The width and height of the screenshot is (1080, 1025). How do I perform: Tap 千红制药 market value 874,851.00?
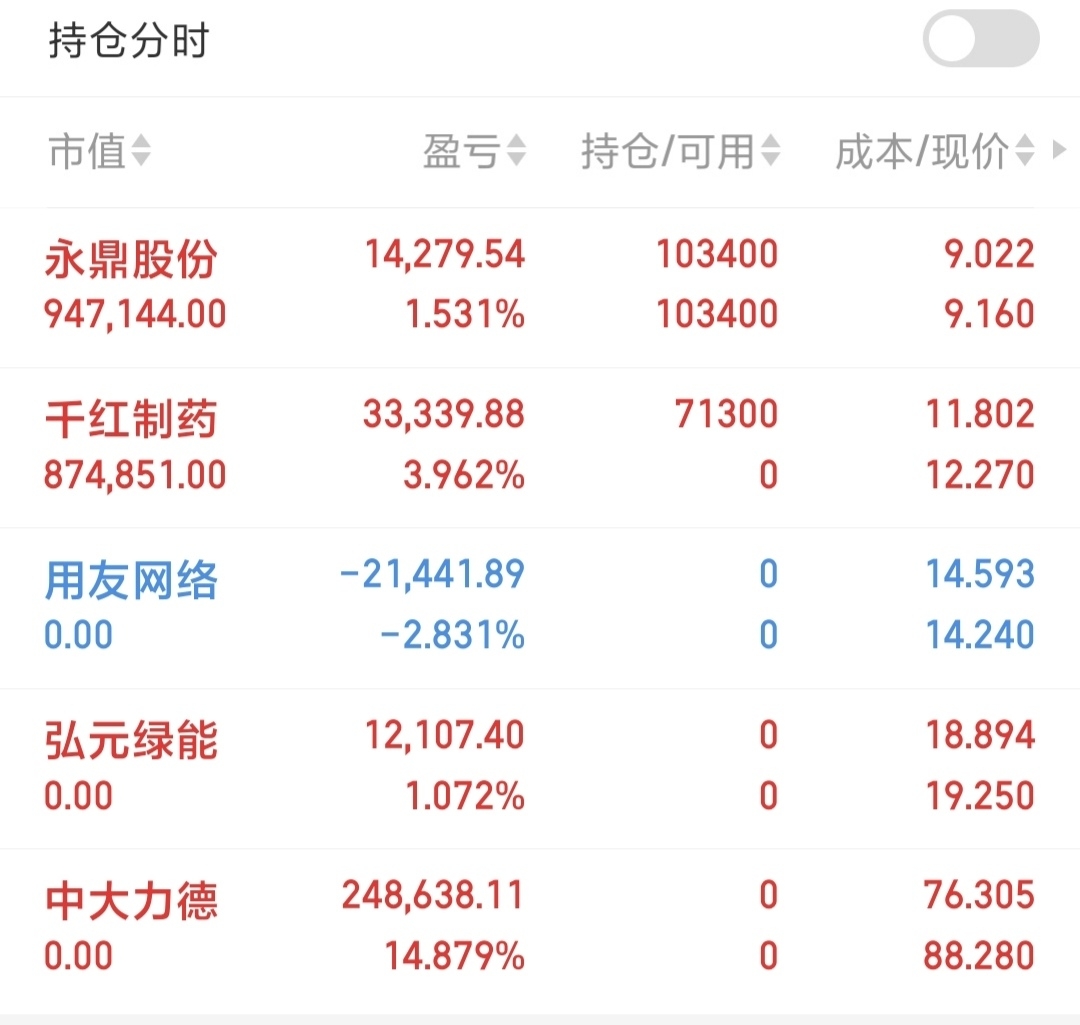(135, 475)
